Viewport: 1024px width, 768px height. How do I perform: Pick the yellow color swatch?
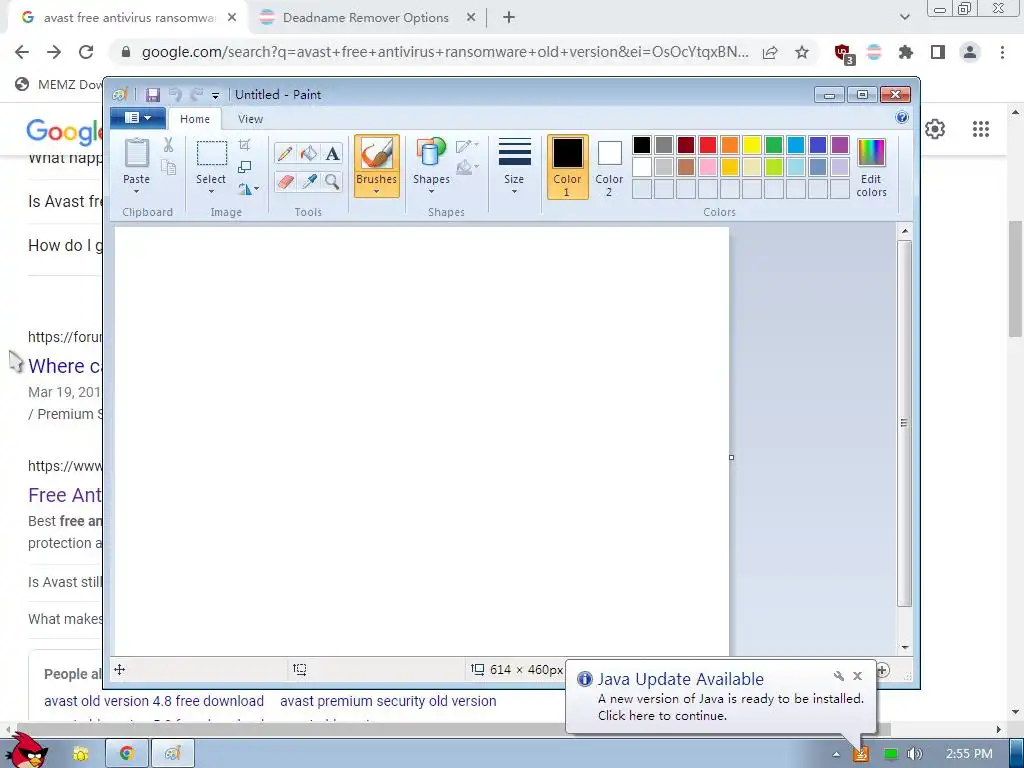[x=752, y=145]
